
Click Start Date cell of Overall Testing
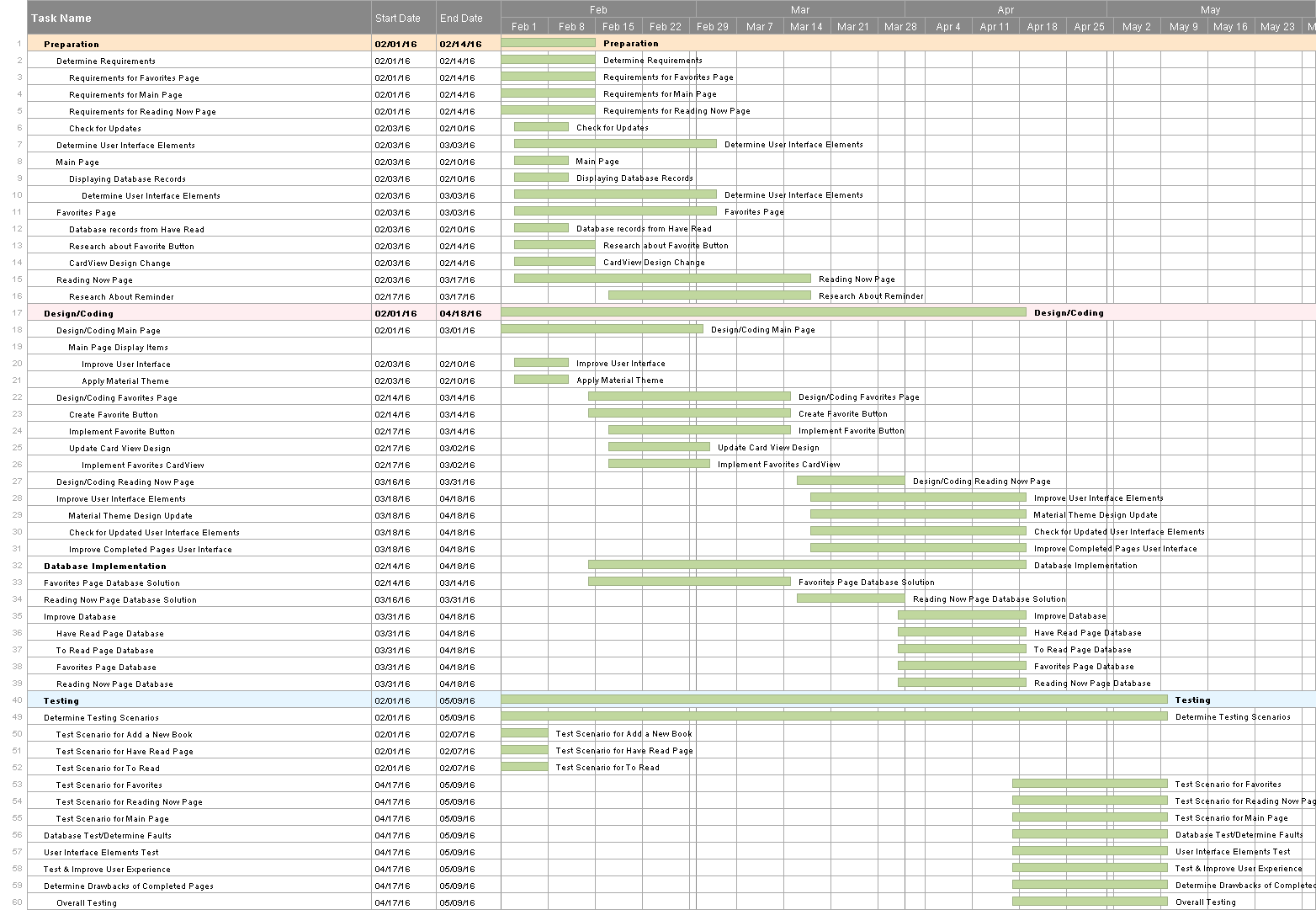point(393,902)
